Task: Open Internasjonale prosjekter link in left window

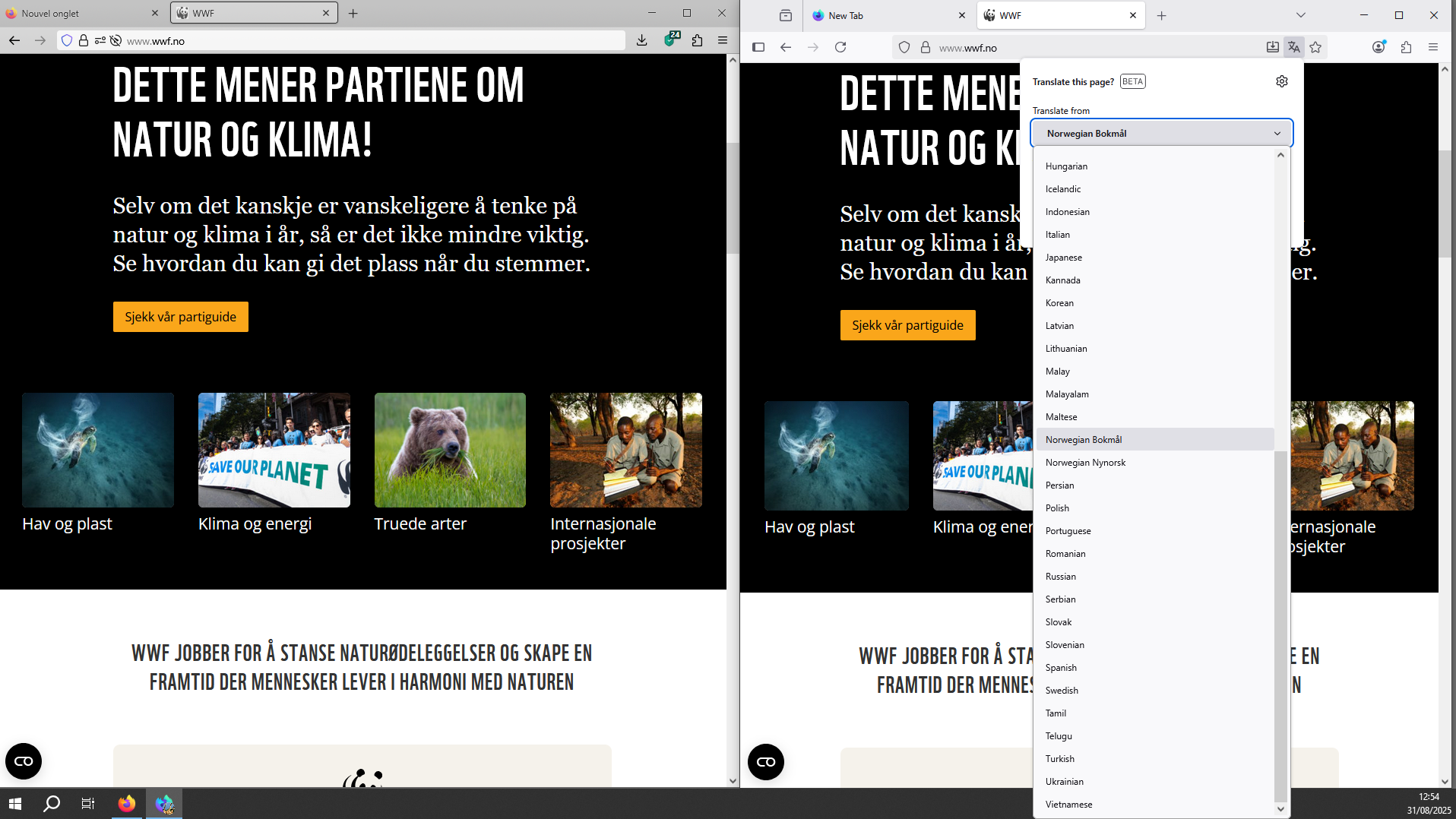Action: click(x=603, y=533)
